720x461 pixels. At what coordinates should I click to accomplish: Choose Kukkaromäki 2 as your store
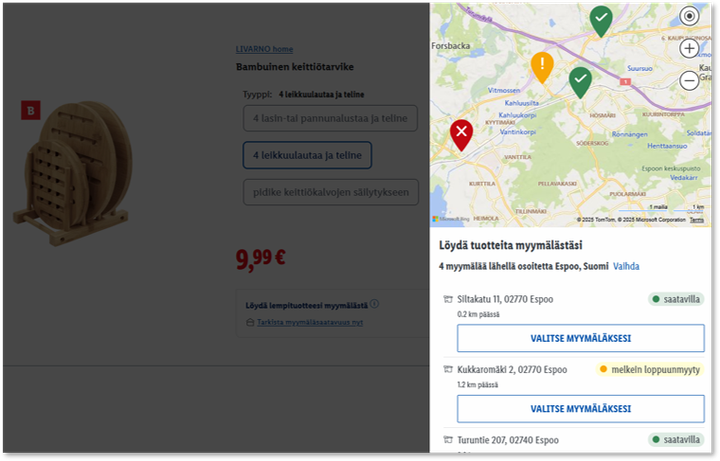(573, 409)
